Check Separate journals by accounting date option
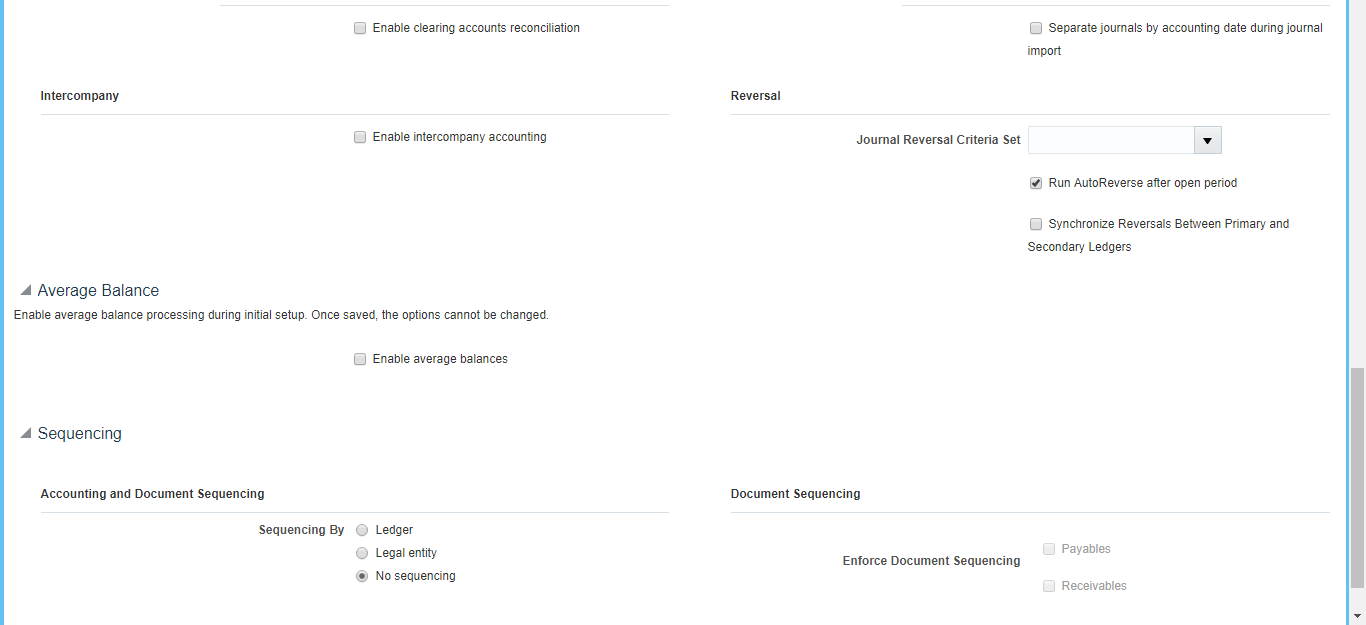 coord(1036,29)
